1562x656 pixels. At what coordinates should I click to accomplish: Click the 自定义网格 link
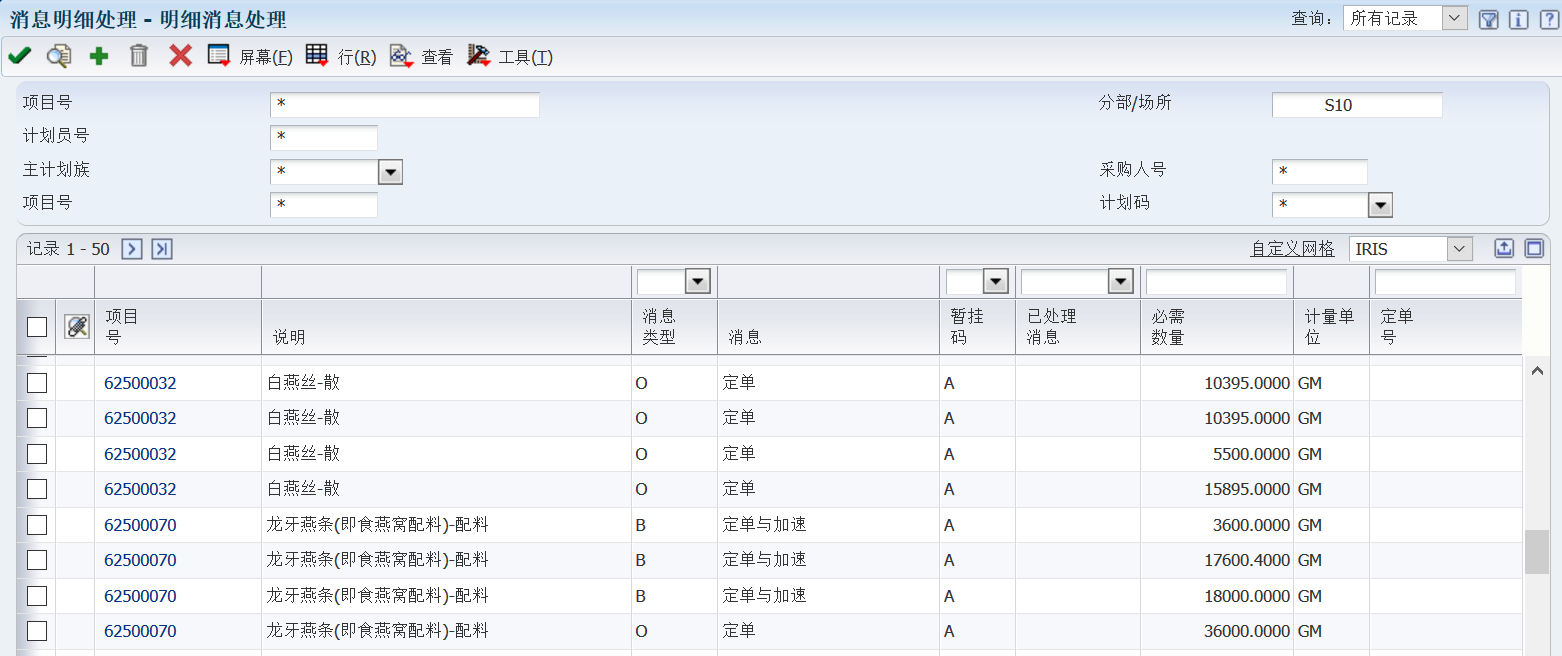pyautogui.click(x=1292, y=249)
